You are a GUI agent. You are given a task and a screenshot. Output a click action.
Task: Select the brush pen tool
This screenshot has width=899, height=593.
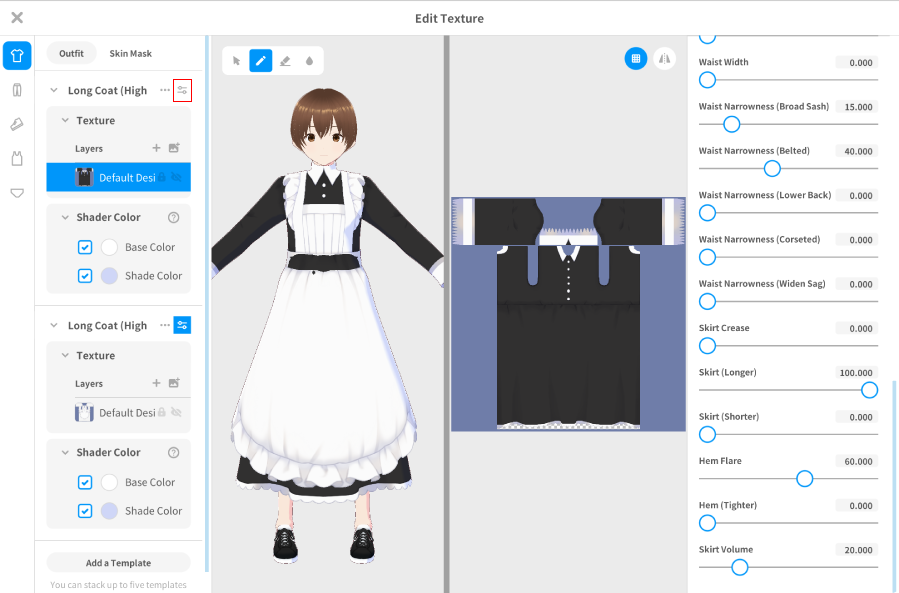(x=261, y=61)
